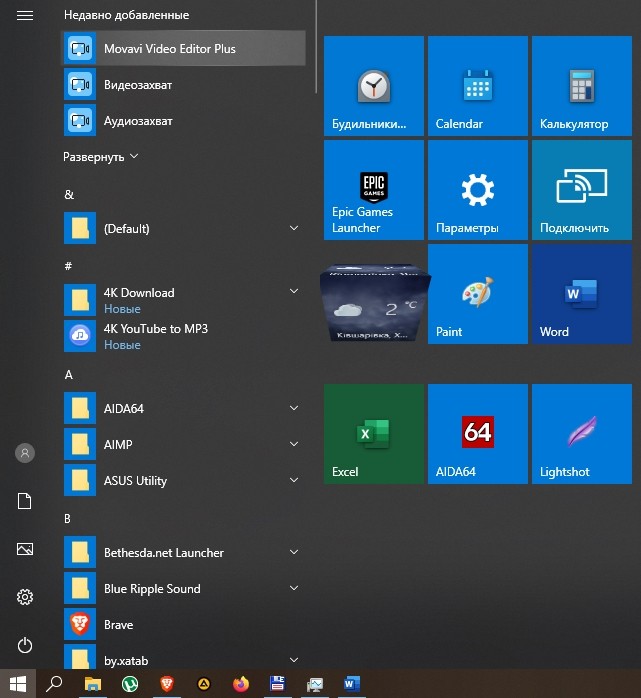The height and width of the screenshot is (698, 641).
Task: Open the by.xatab folder entry
Action: pyautogui.click(x=183, y=657)
